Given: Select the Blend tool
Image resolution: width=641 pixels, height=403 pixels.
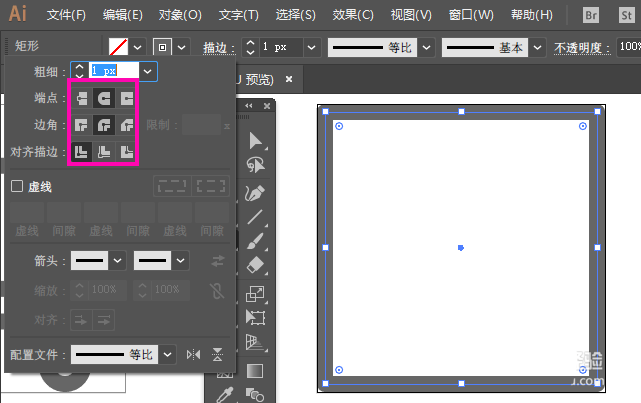Looking at the screenshot, I should coord(255,395).
